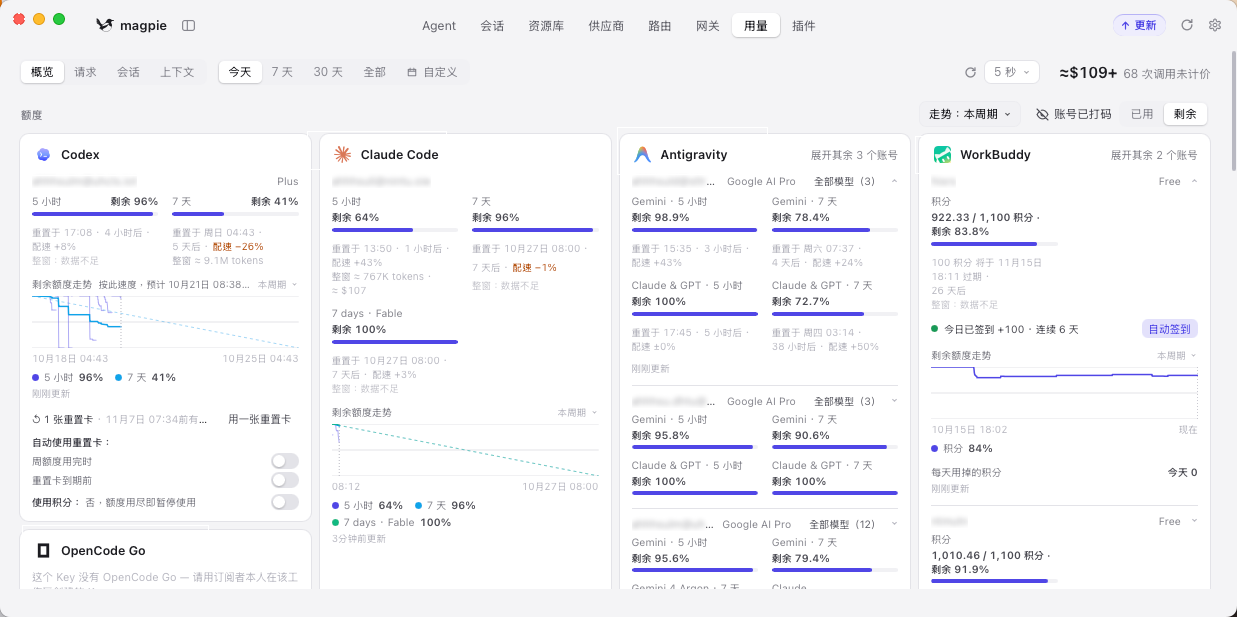The image size is (1237, 617).
Task: Click the WorkBuddy green logo icon
Action: click(x=942, y=154)
